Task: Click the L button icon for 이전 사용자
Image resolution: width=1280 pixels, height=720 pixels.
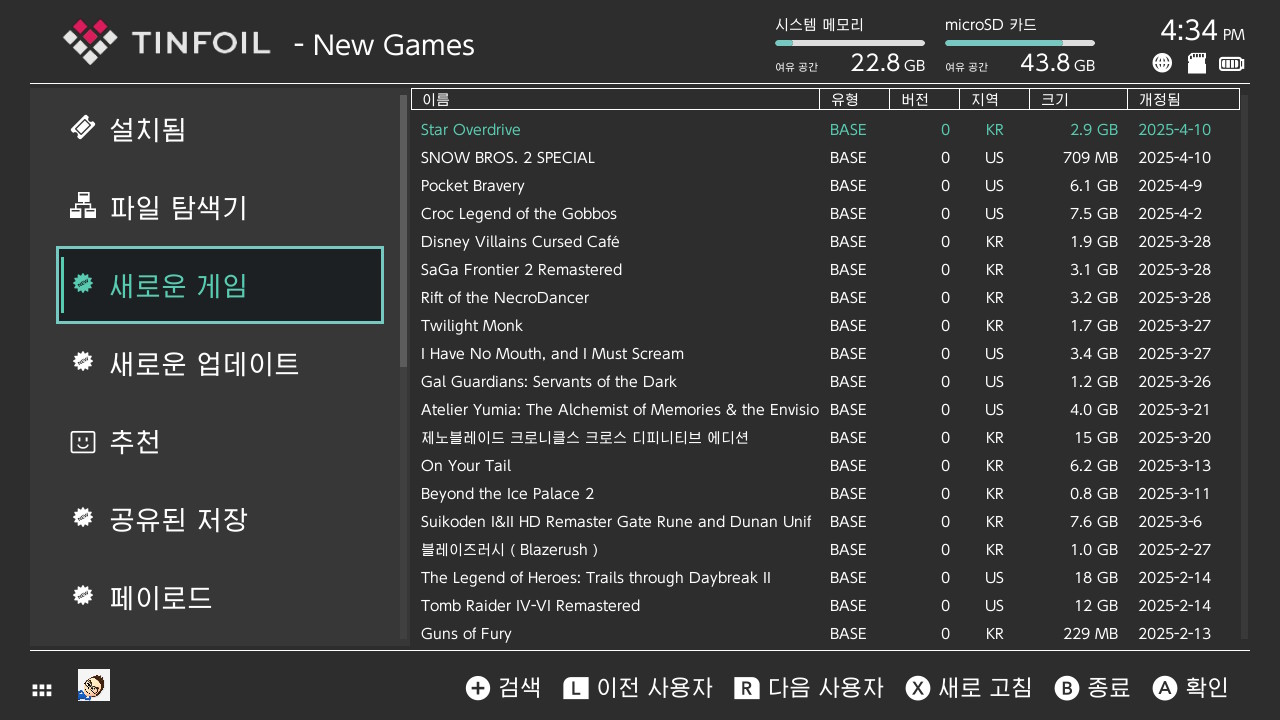Action: (x=576, y=688)
